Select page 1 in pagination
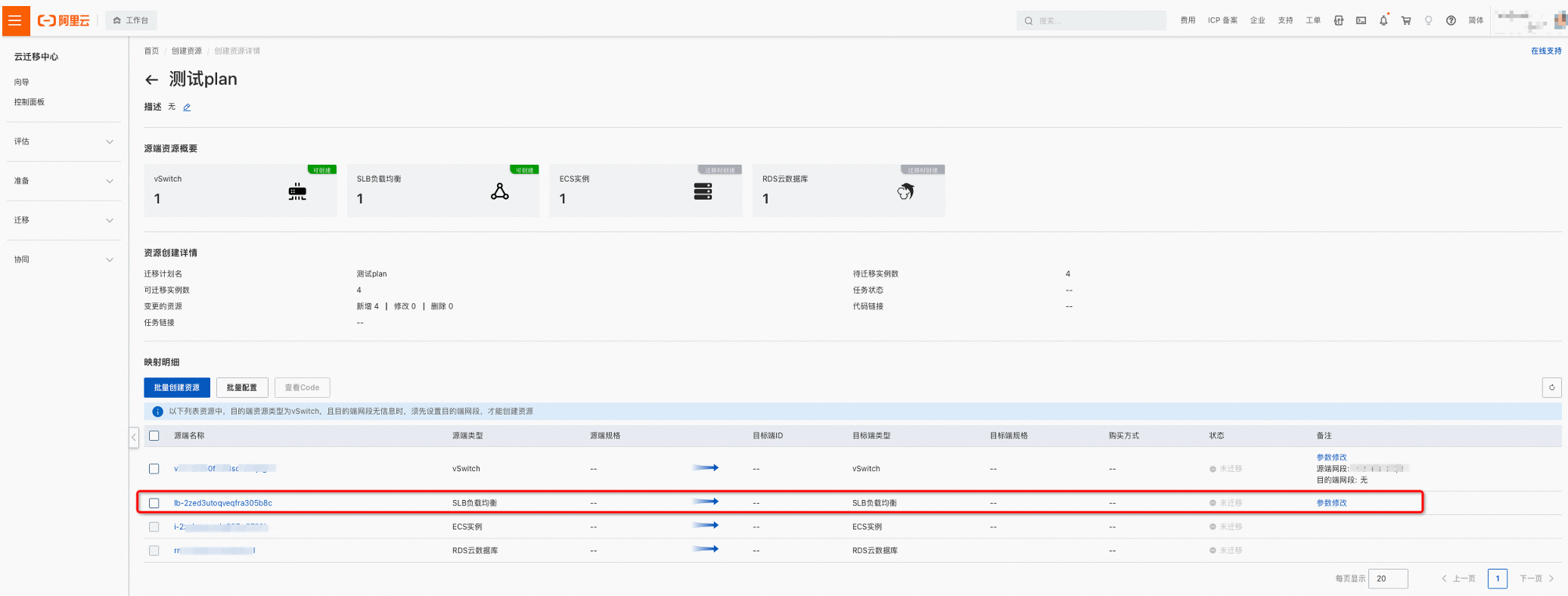Screen dimensions: 1568x596 pyautogui.click(x=1498, y=579)
